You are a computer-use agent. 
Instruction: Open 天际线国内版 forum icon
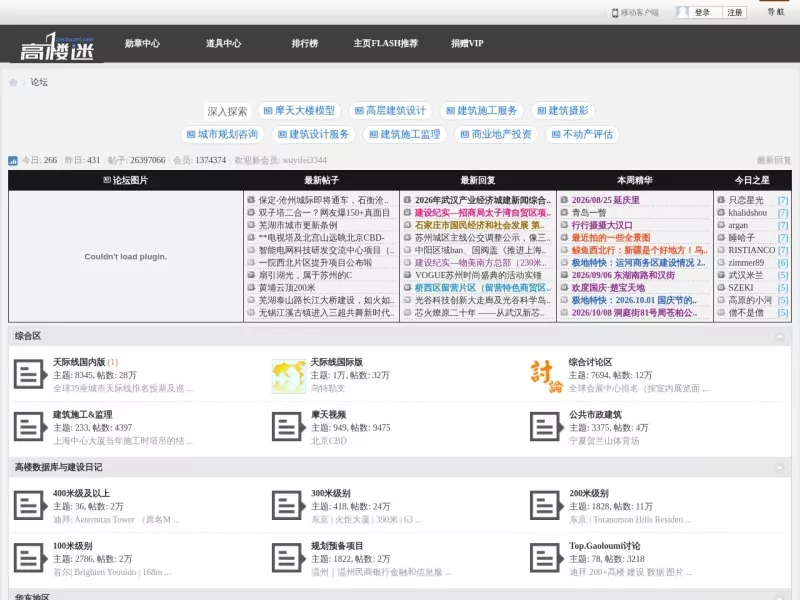[x=30, y=374]
